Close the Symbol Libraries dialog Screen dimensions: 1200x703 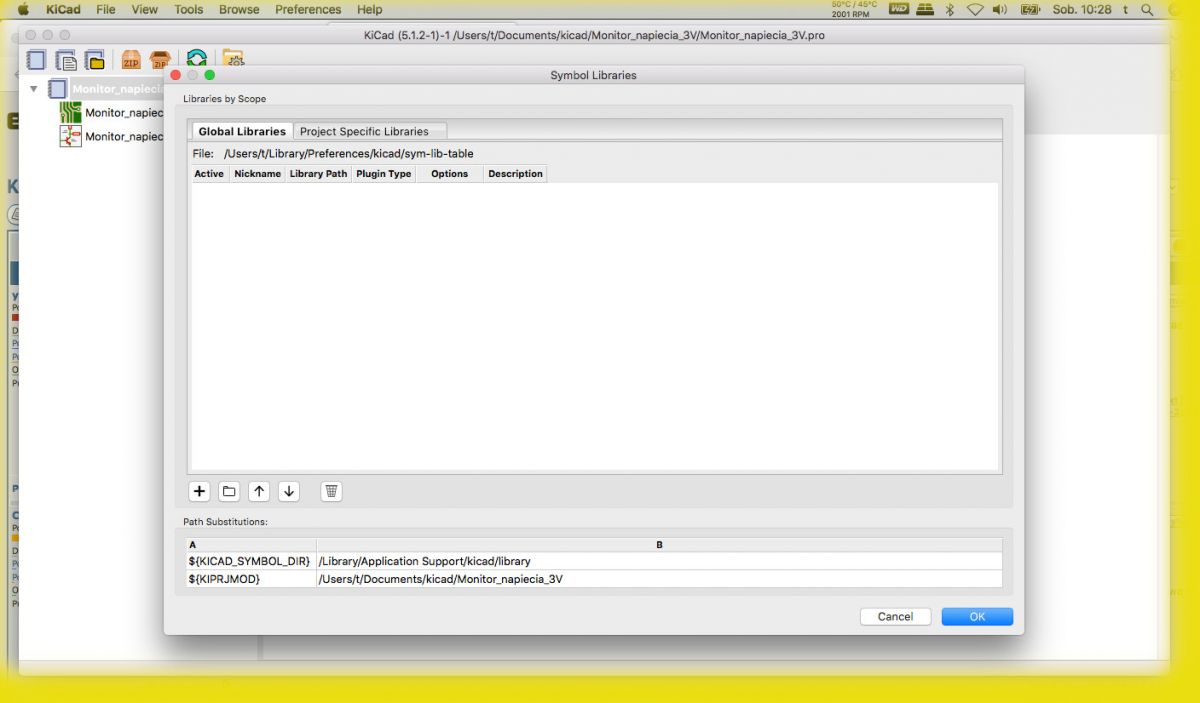pyautogui.click(x=176, y=75)
